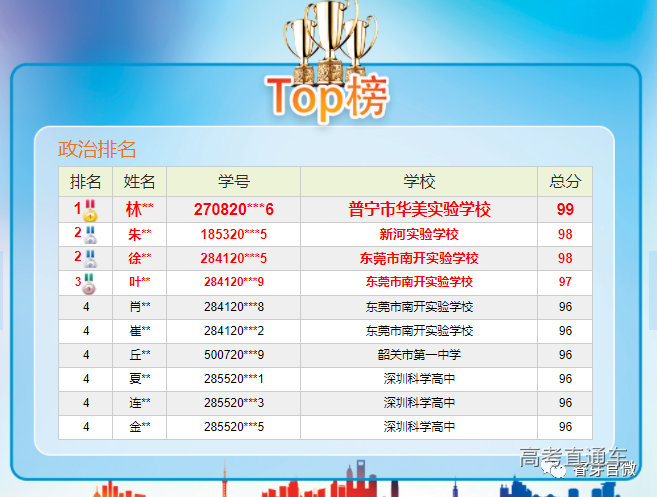Select the name 丘** in the ranking
The image size is (657, 497).
(x=139, y=355)
